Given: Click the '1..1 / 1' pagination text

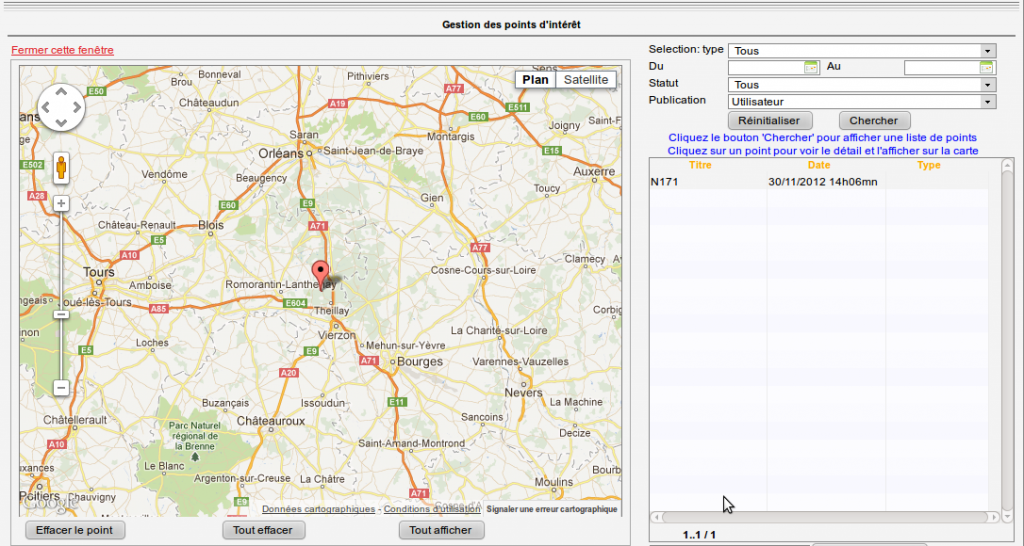Looking at the screenshot, I should (x=699, y=535).
